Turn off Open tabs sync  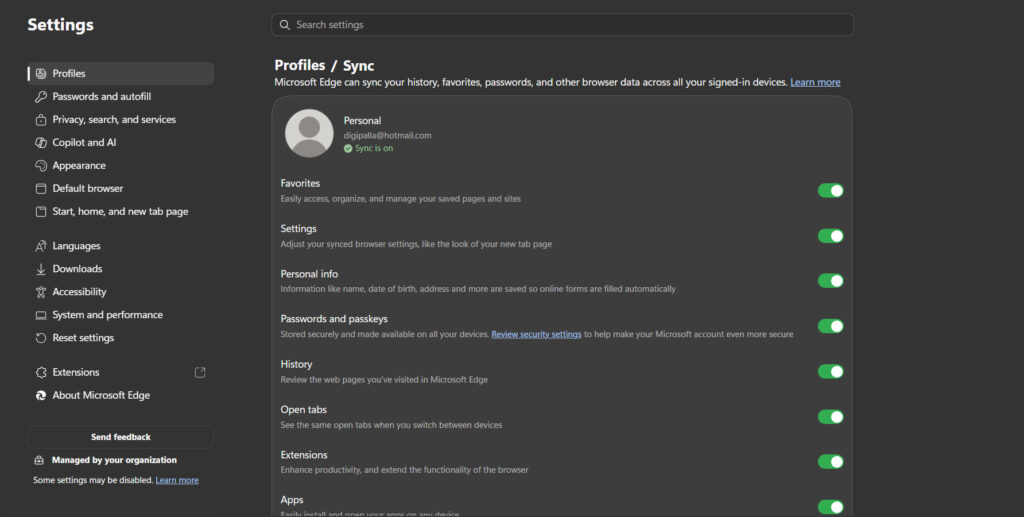(830, 416)
